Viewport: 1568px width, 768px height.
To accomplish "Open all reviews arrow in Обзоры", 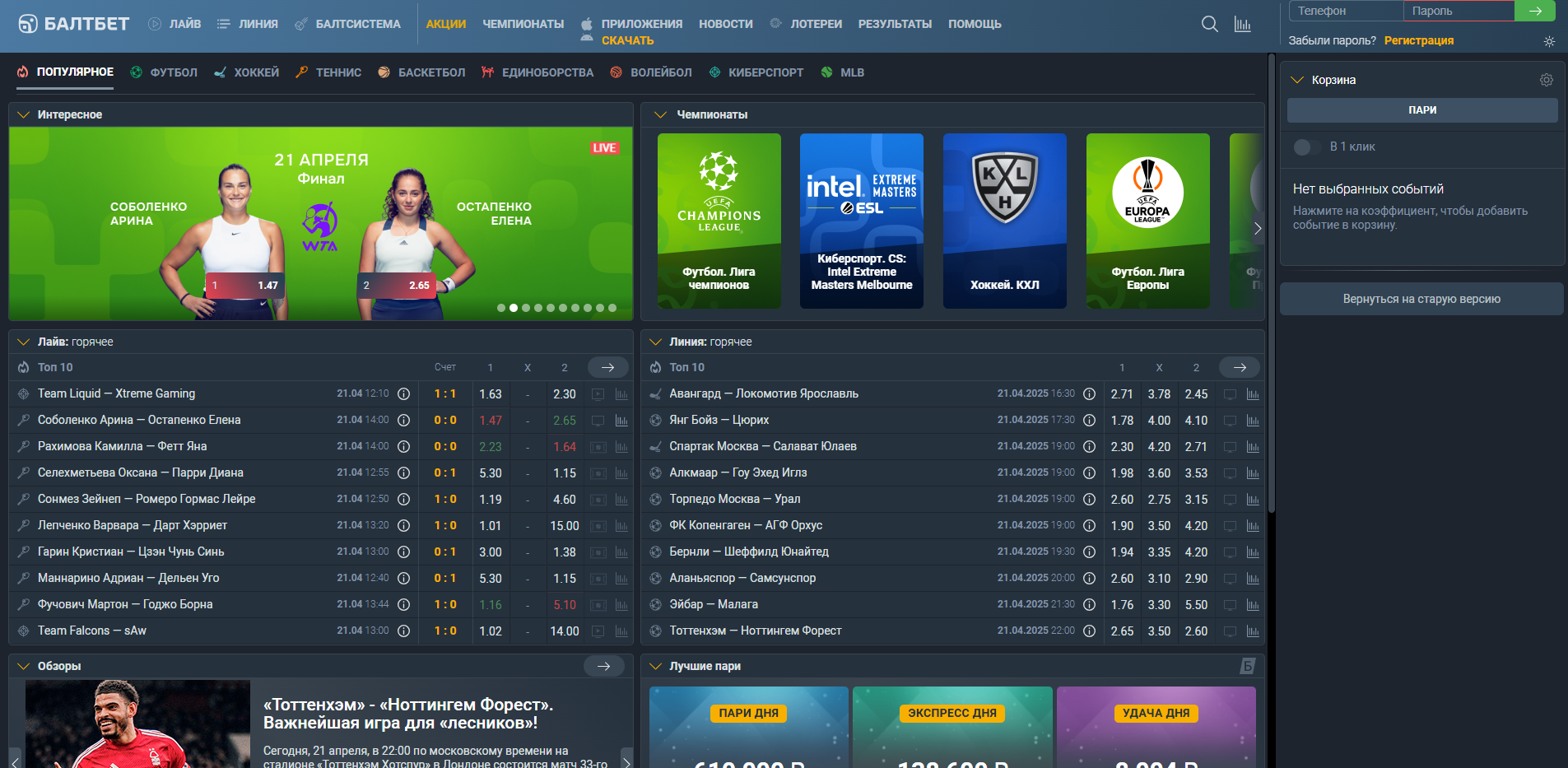I will (x=604, y=666).
